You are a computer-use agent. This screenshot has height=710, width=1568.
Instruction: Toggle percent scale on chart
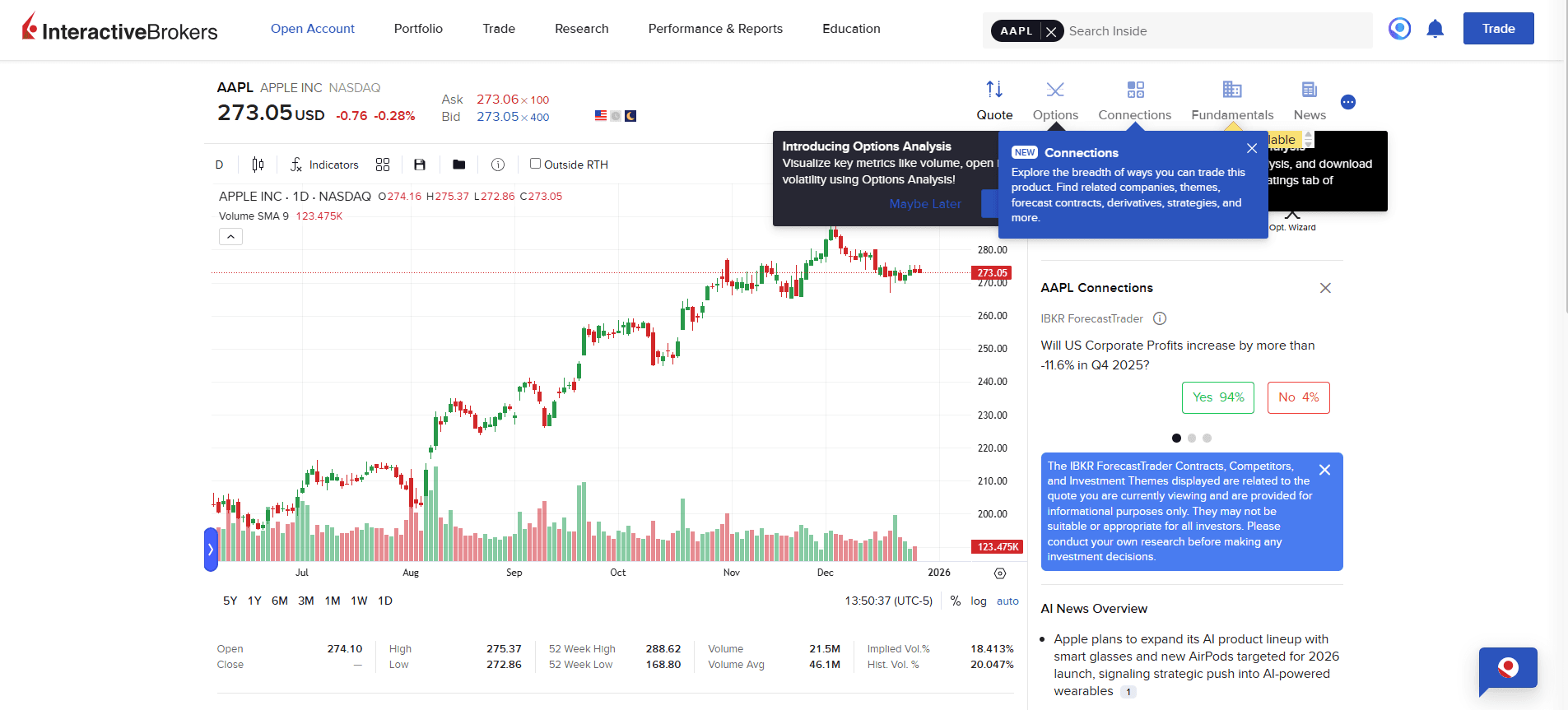pyautogui.click(x=956, y=601)
